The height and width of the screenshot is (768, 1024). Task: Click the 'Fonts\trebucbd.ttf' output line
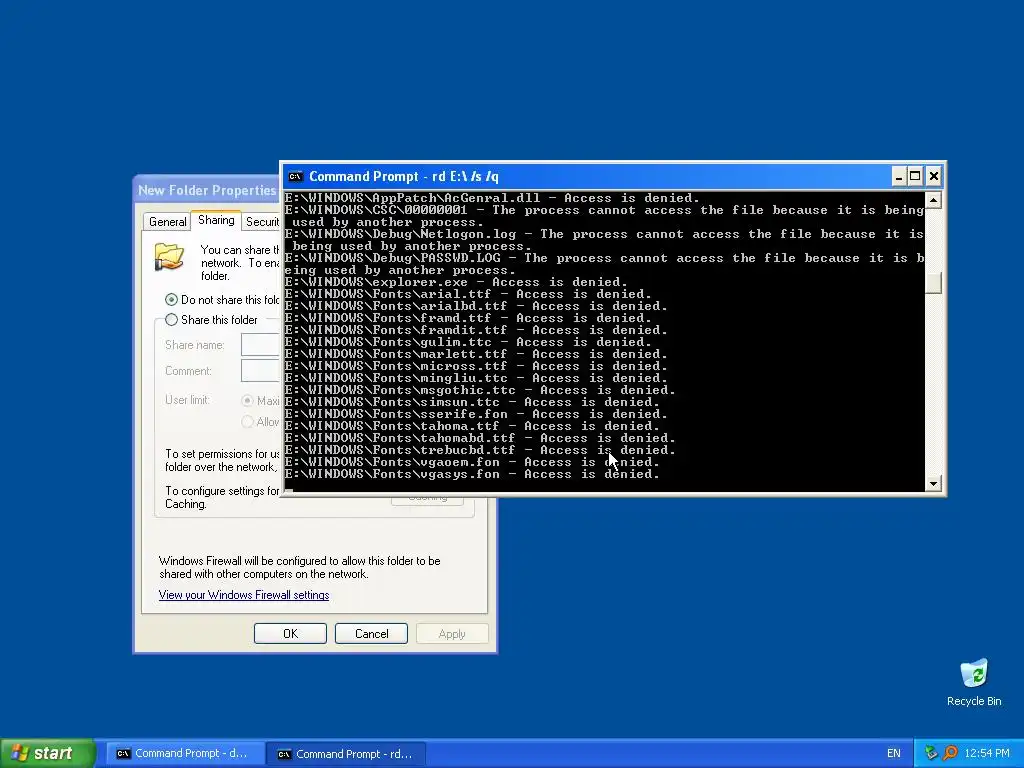[480, 450]
